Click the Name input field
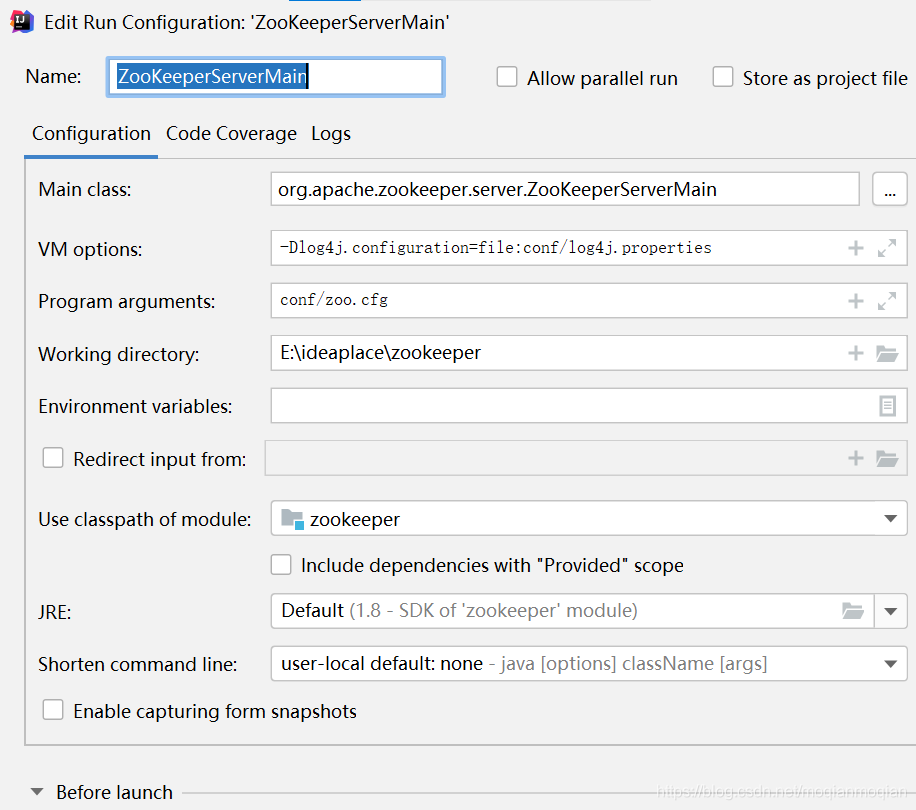916x810 pixels. click(275, 77)
